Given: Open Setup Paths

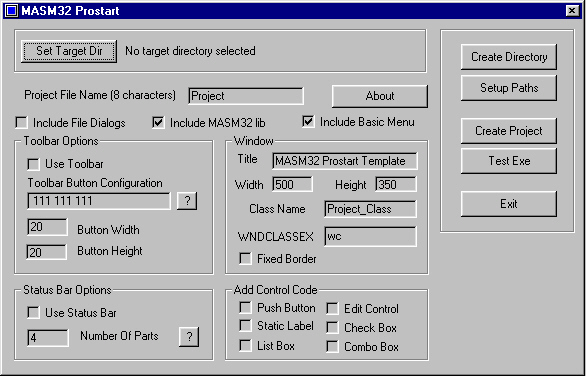Looking at the screenshot, I should point(509,88).
